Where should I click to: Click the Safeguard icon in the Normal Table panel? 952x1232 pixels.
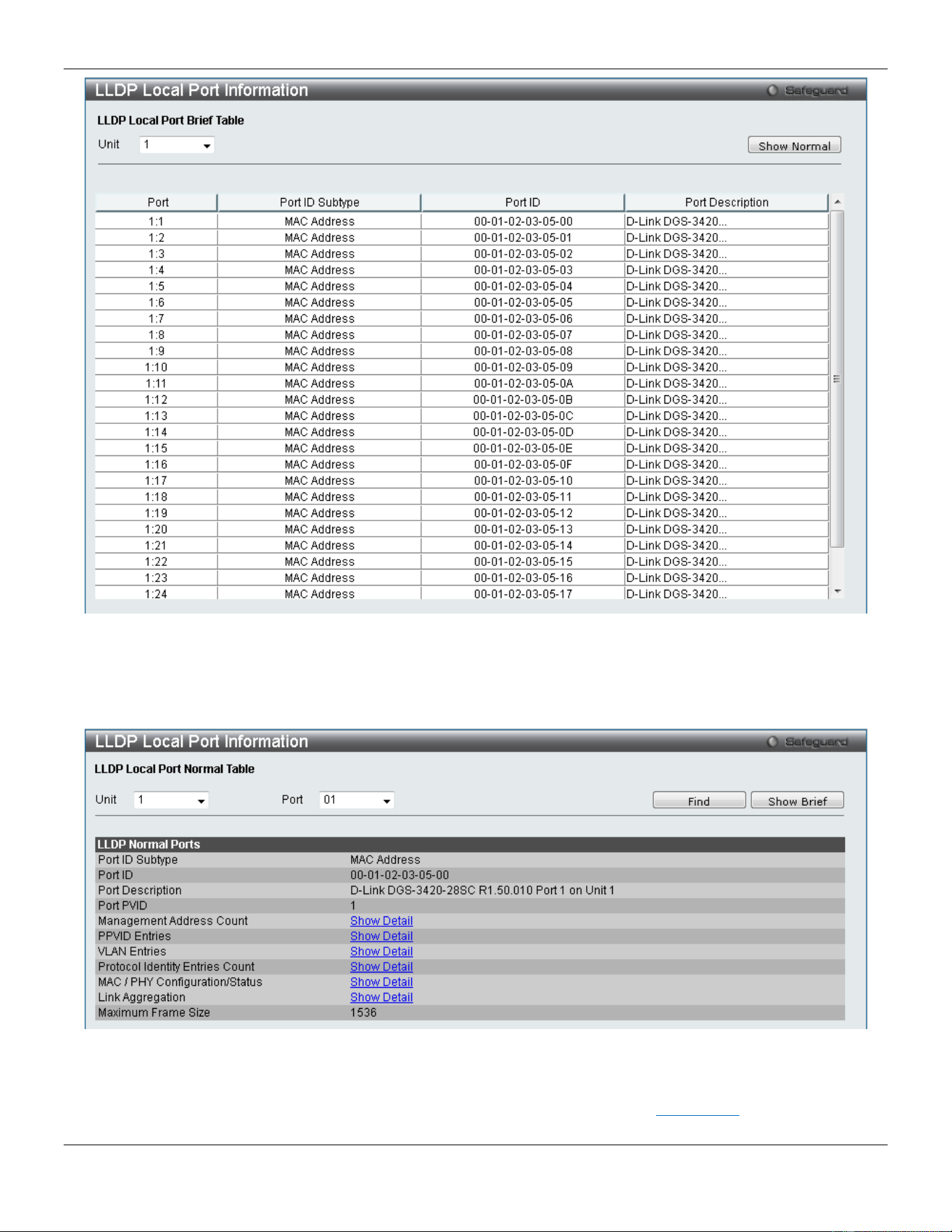click(x=772, y=742)
